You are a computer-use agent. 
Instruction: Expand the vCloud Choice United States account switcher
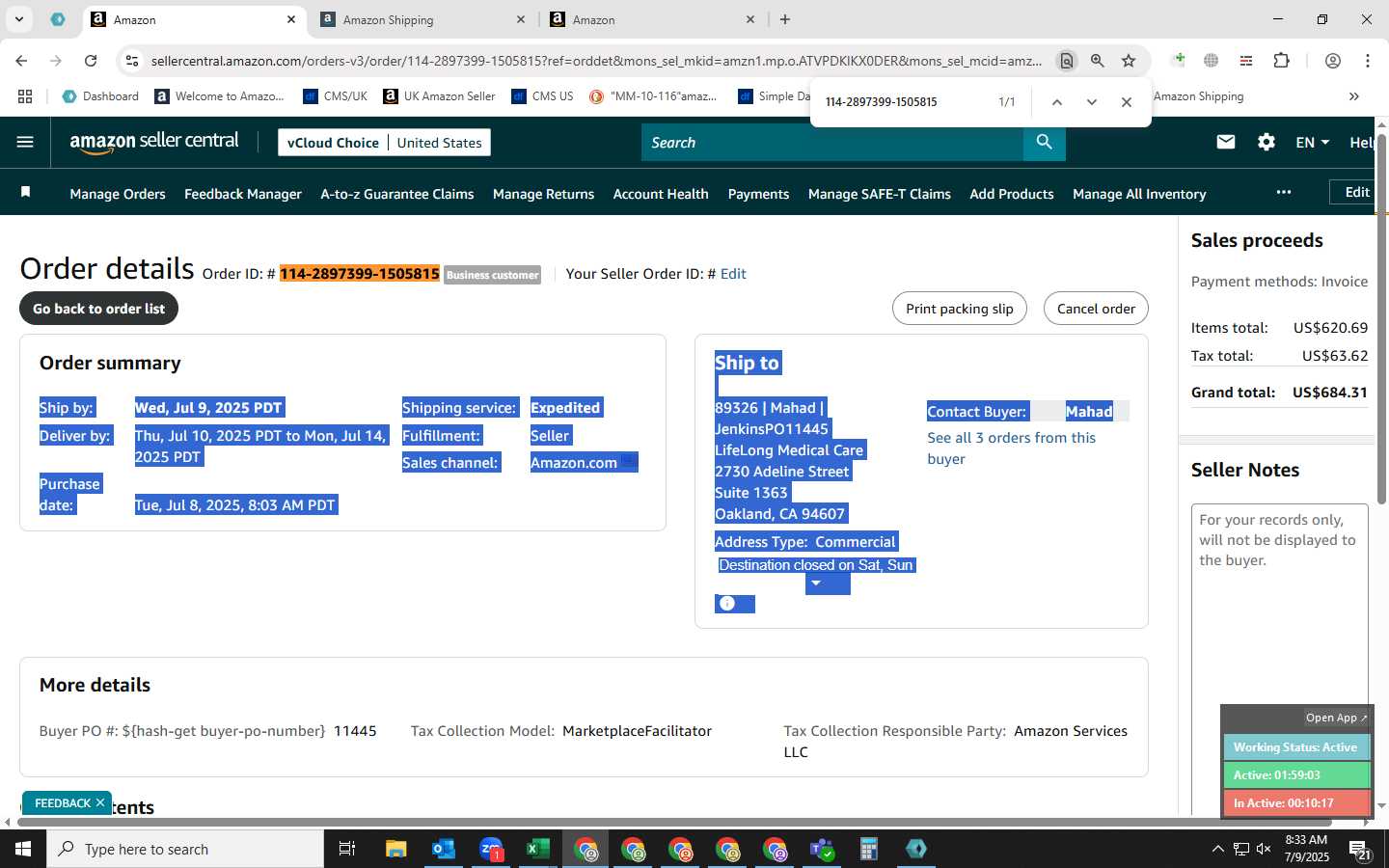tap(384, 142)
